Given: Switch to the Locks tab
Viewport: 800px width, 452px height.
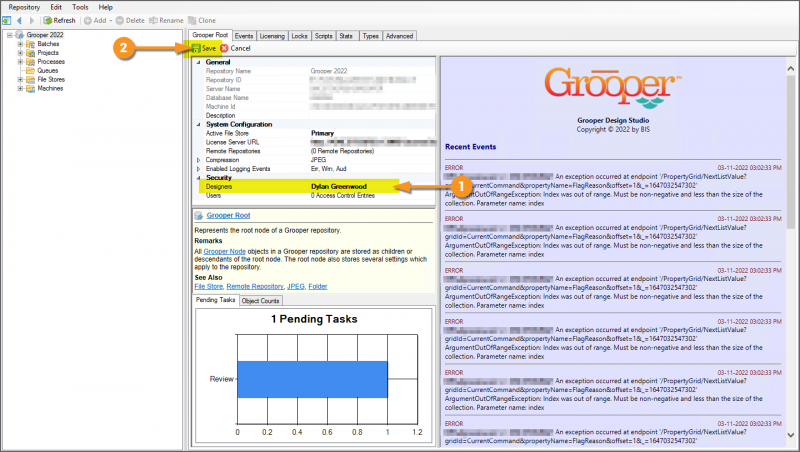Looking at the screenshot, I should [x=299, y=36].
